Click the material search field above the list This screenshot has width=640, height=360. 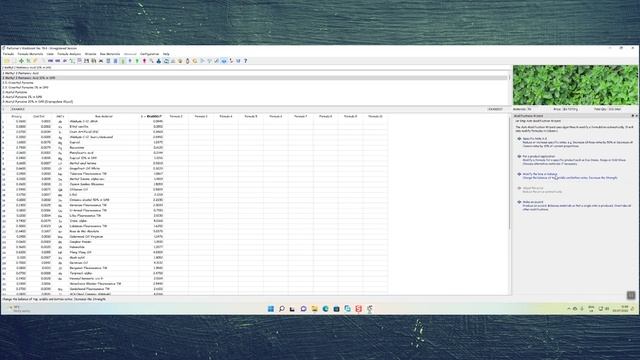256,68
